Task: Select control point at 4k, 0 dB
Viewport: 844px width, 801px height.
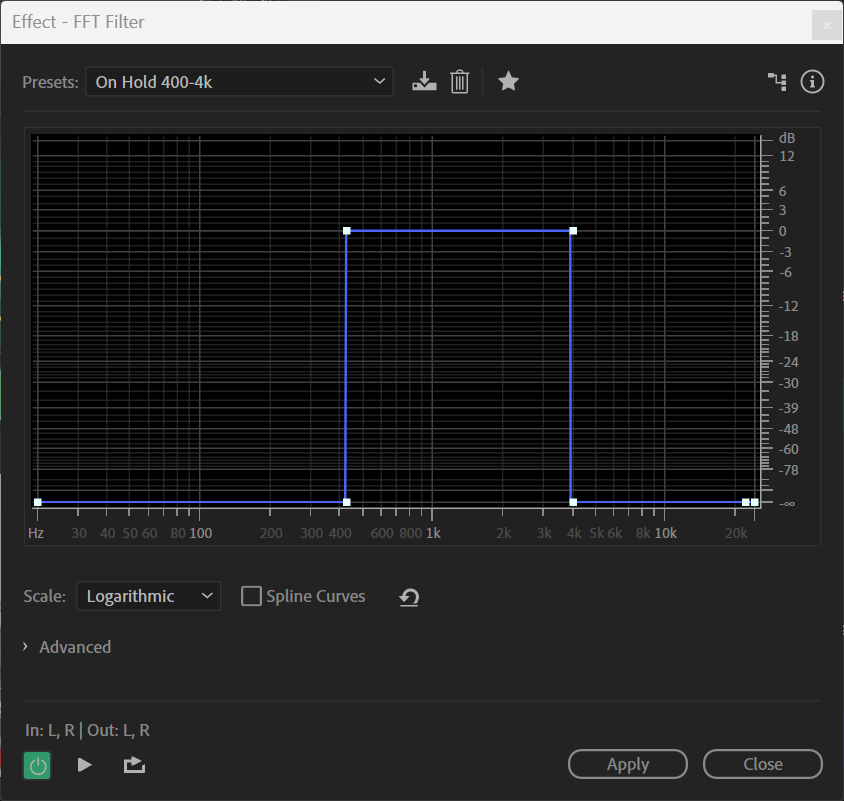Action: (x=573, y=231)
